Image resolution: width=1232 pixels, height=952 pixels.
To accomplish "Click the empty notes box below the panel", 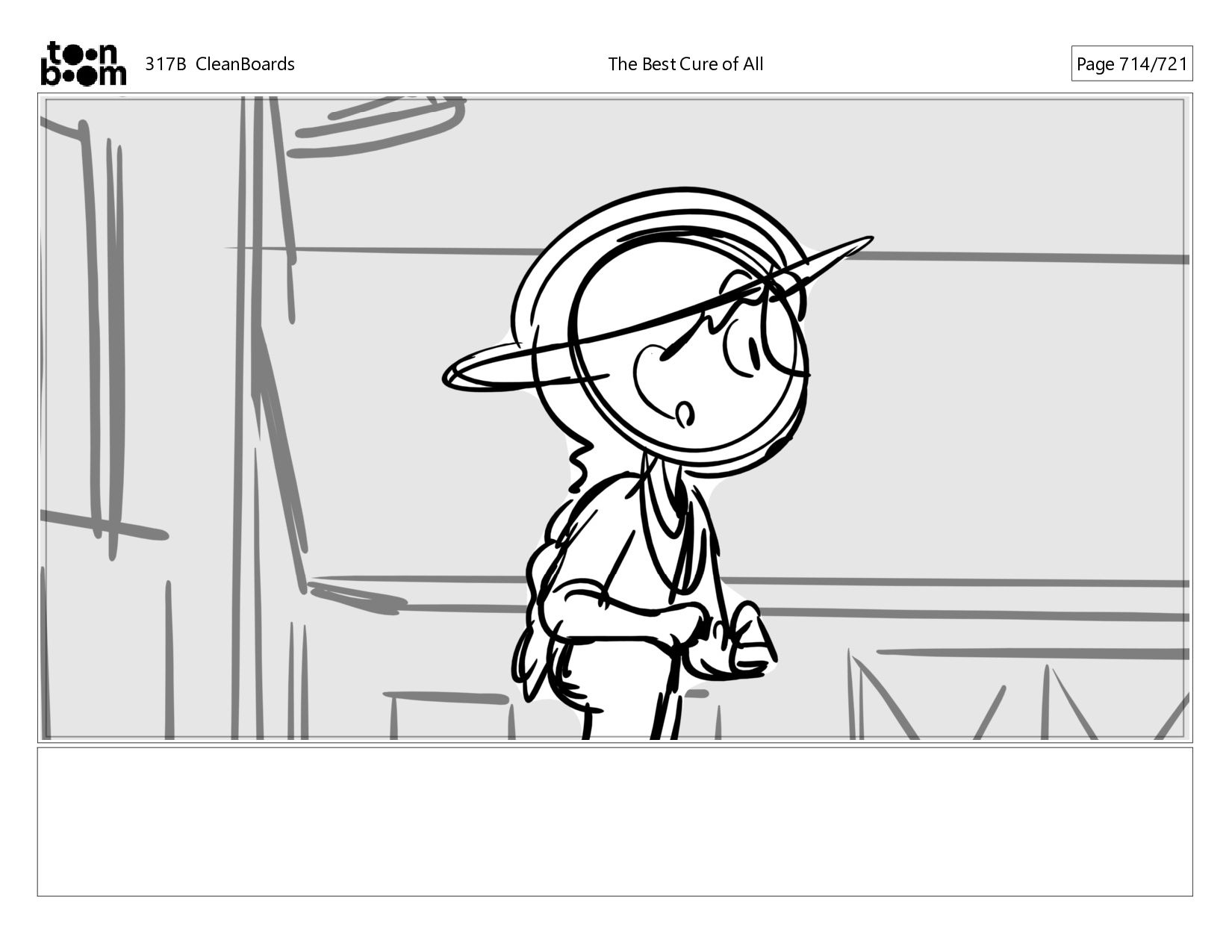I will click(x=615, y=821).
